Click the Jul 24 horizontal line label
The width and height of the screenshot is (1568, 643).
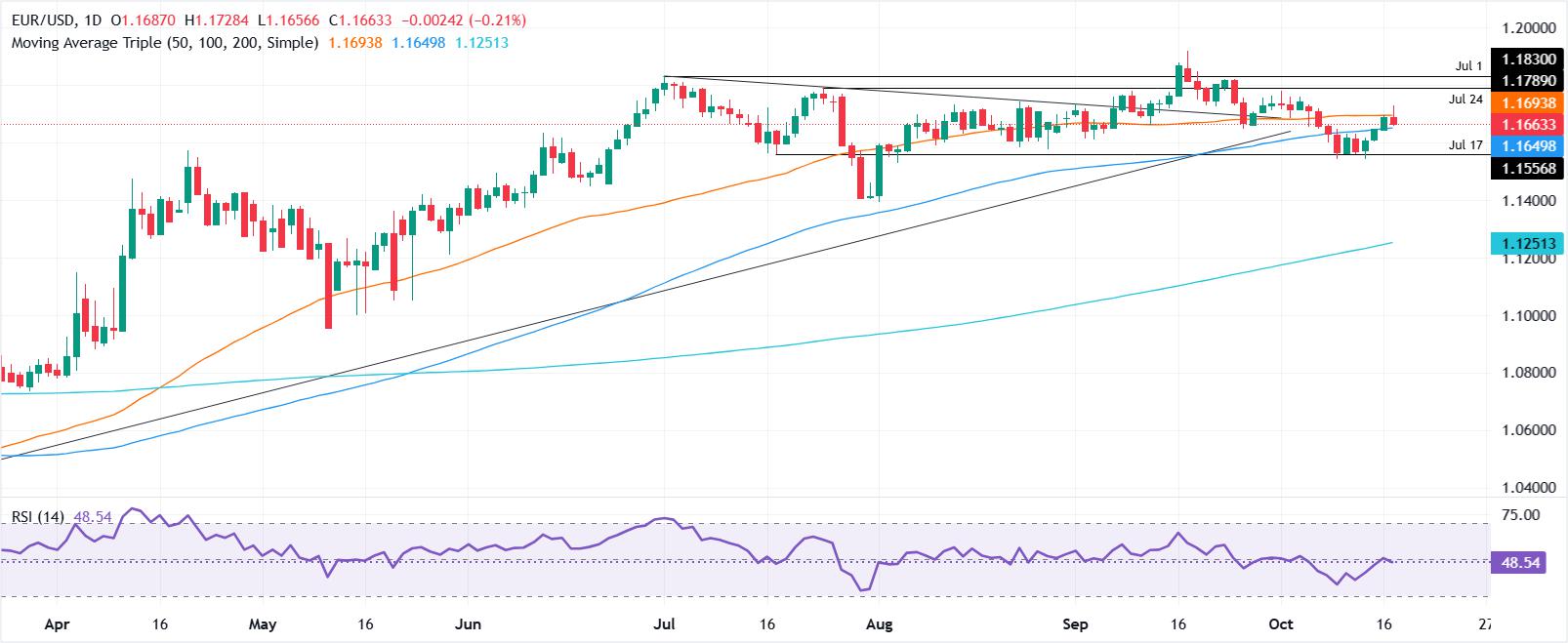1466,100
